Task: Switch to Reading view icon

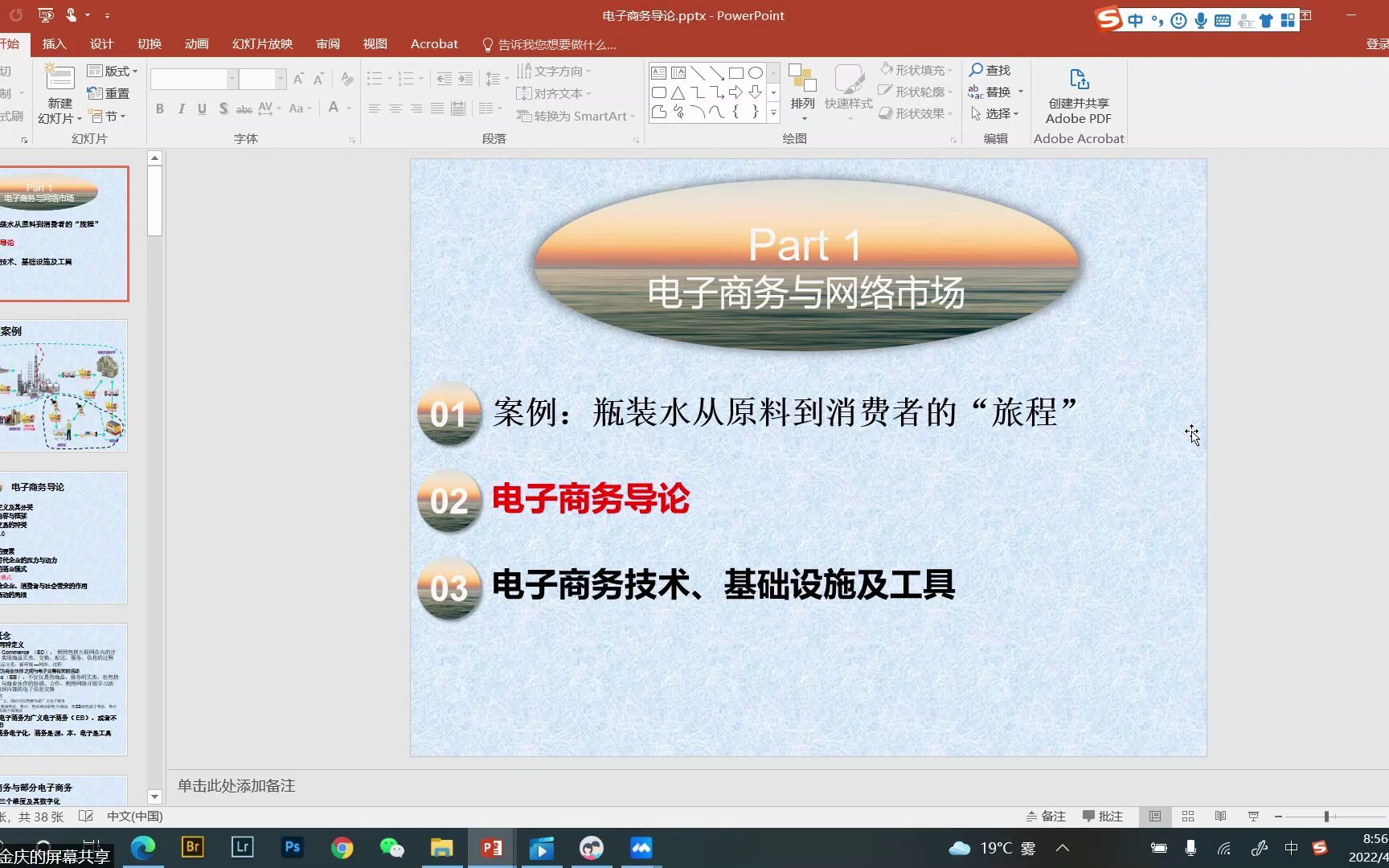Action: click(1220, 817)
